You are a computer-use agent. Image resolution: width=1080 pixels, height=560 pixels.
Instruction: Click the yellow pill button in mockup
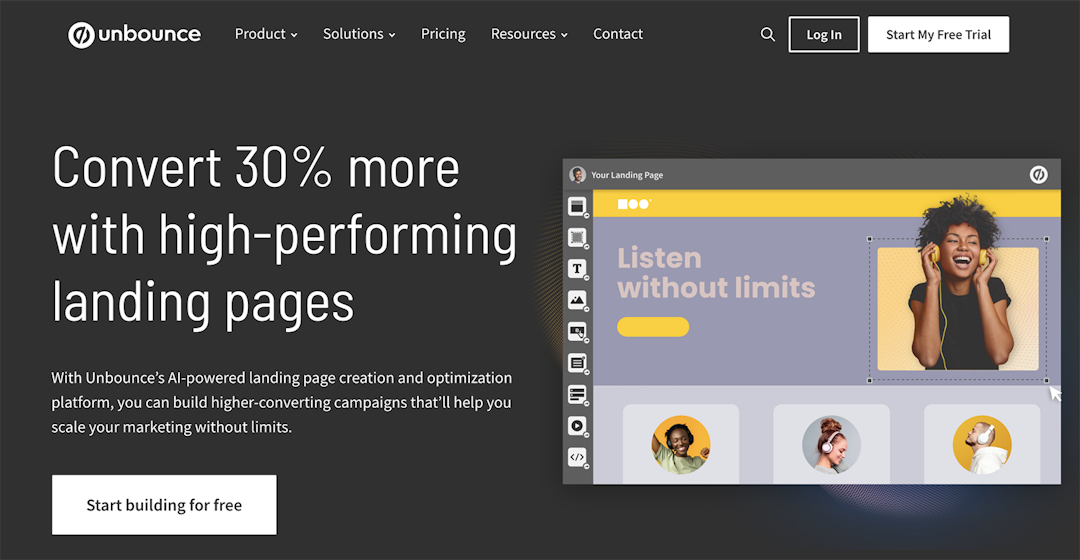click(x=653, y=327)
